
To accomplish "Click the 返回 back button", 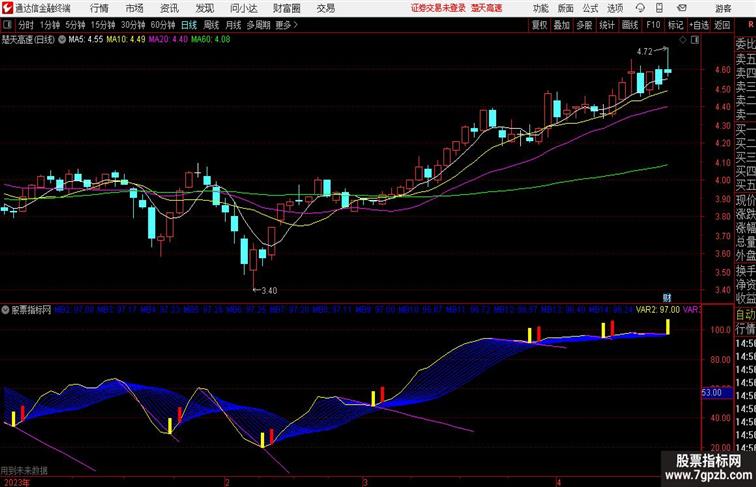I will point(722,25).
